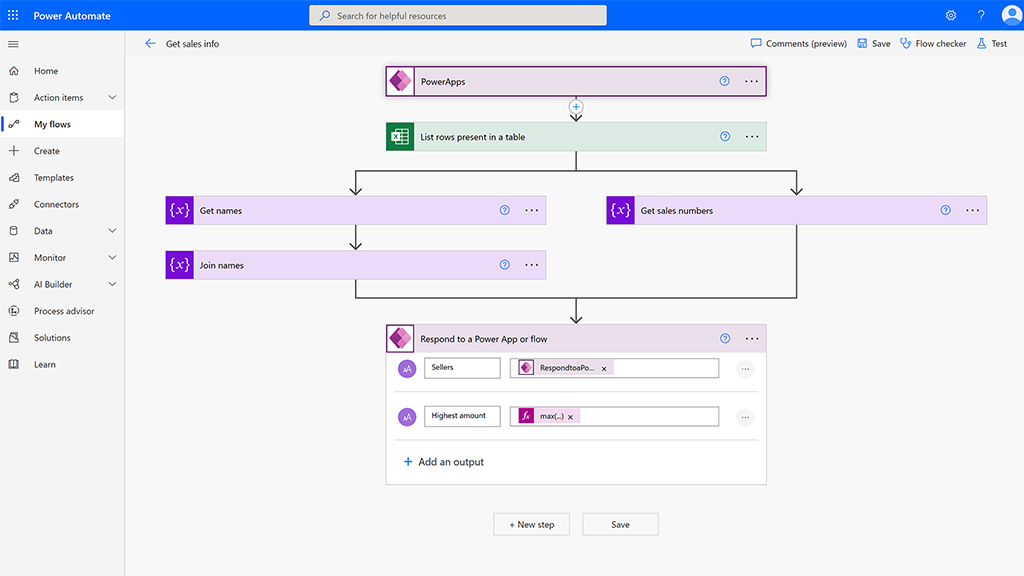The height and width of the screenshot is (576, 1024).
Task: Run the Flow checker
Action: tap(933, 44)
